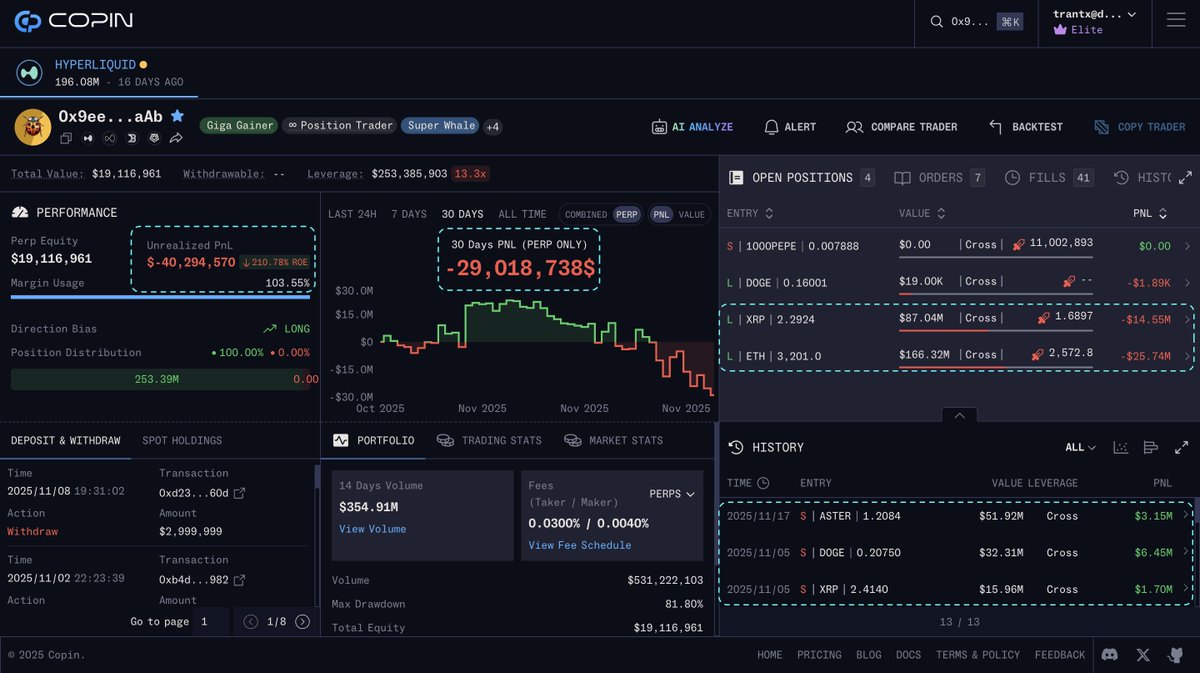The width and height of the screenshot is (1200, 673).
Task: Select 7 DAYS time range
Action: (409, 214)
